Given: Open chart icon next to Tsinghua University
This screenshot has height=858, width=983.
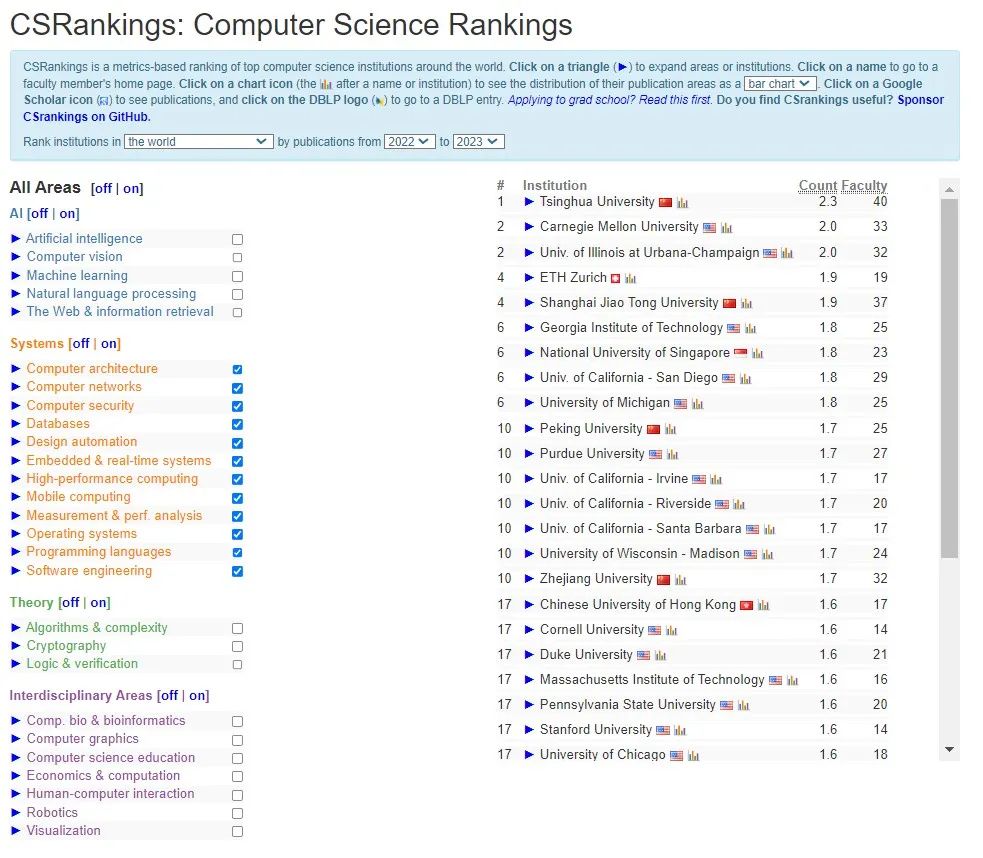Looking at the screenshot, I should pos(682,203).
